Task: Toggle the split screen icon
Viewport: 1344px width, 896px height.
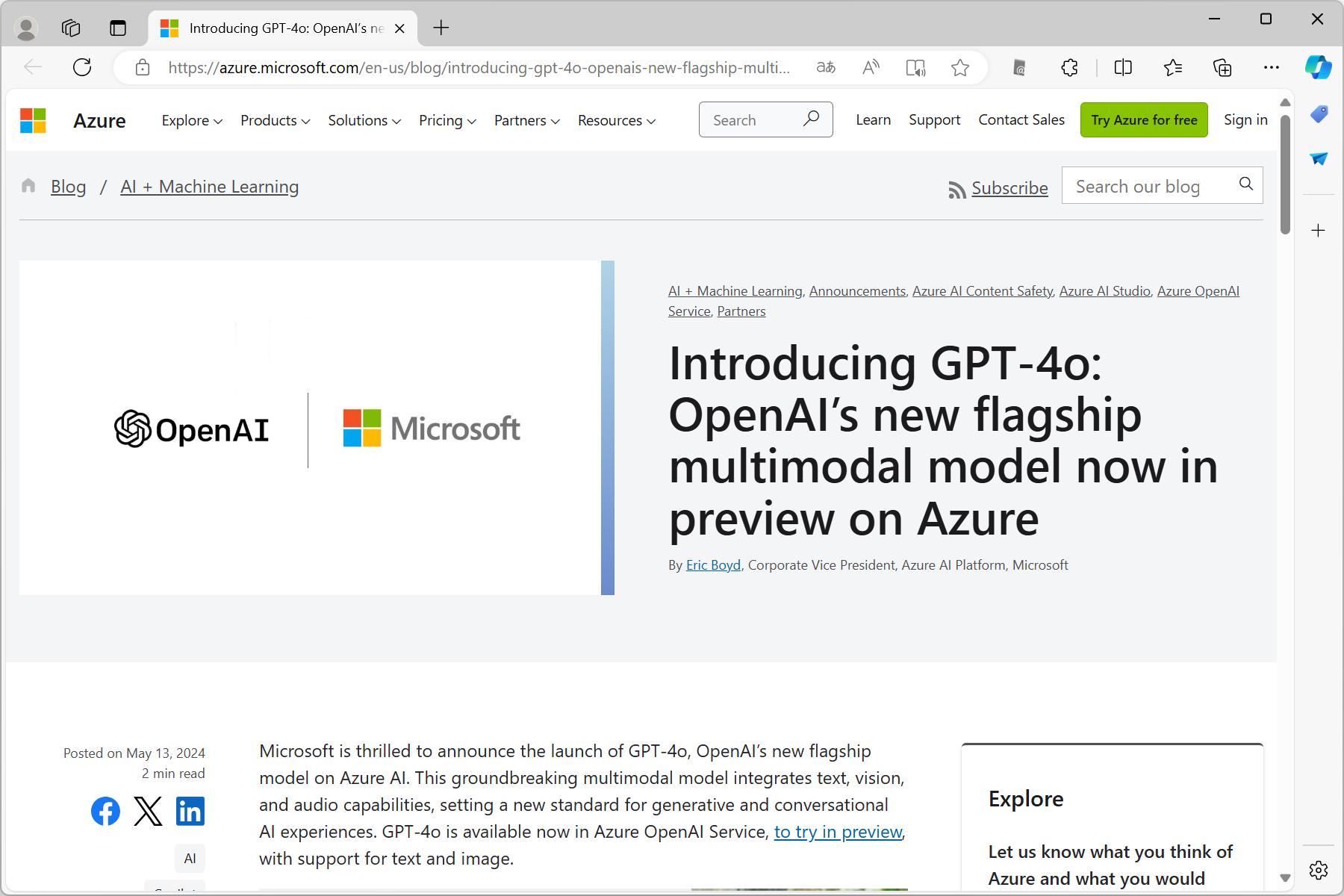Action: pyautogui.click(x=1123, y=68)
